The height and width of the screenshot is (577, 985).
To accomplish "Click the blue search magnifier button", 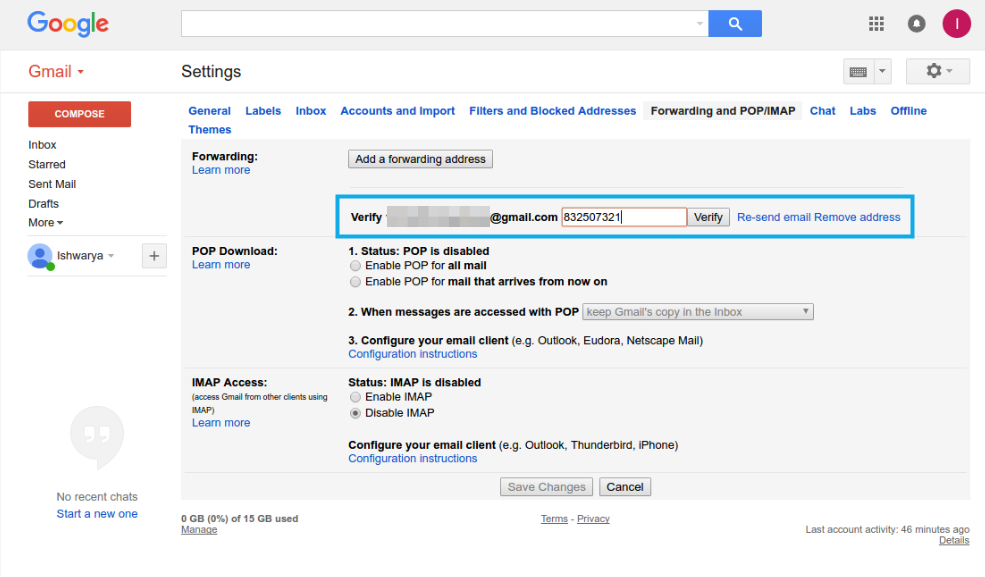I will tap(735, 24).
